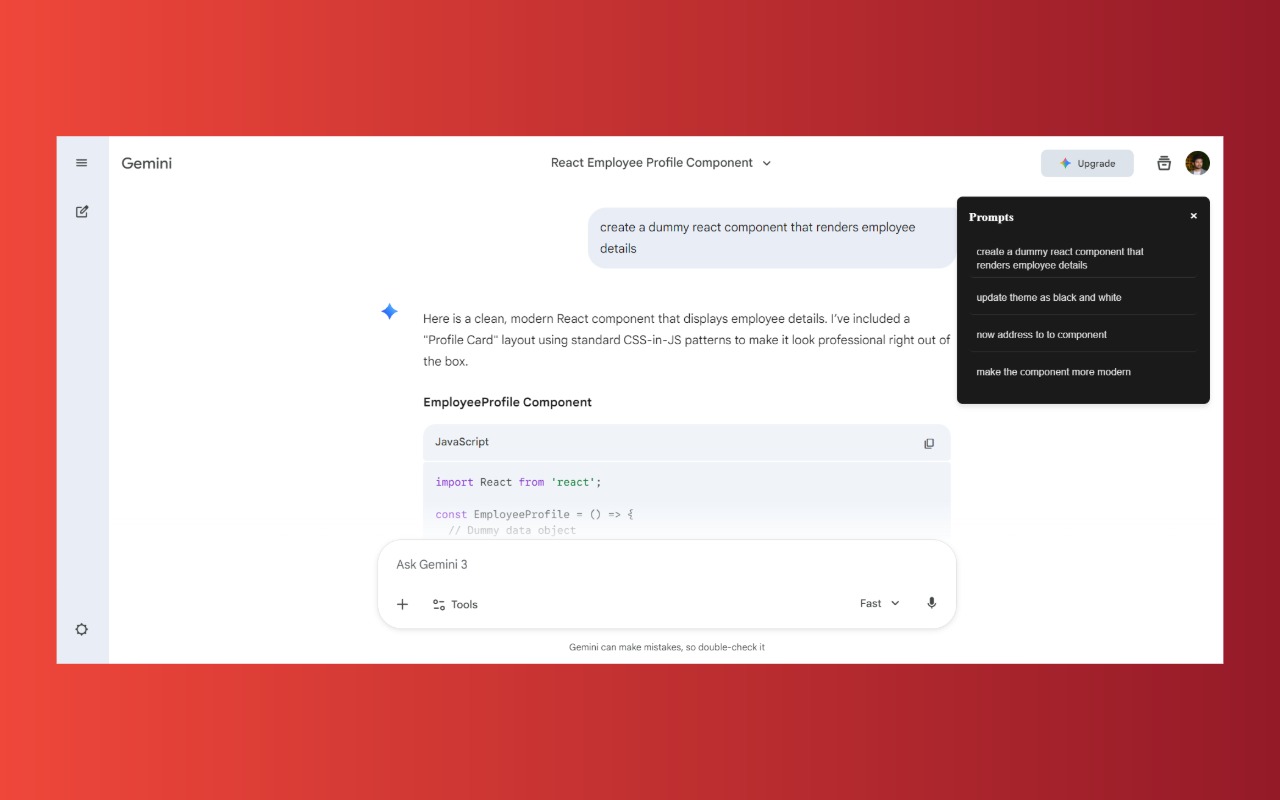Image resolution: width=1280 pixels, height=800 pixels.
Task: Click the 'Gemini can make mistakes' disclaimer text
Action: click(667, 647)
